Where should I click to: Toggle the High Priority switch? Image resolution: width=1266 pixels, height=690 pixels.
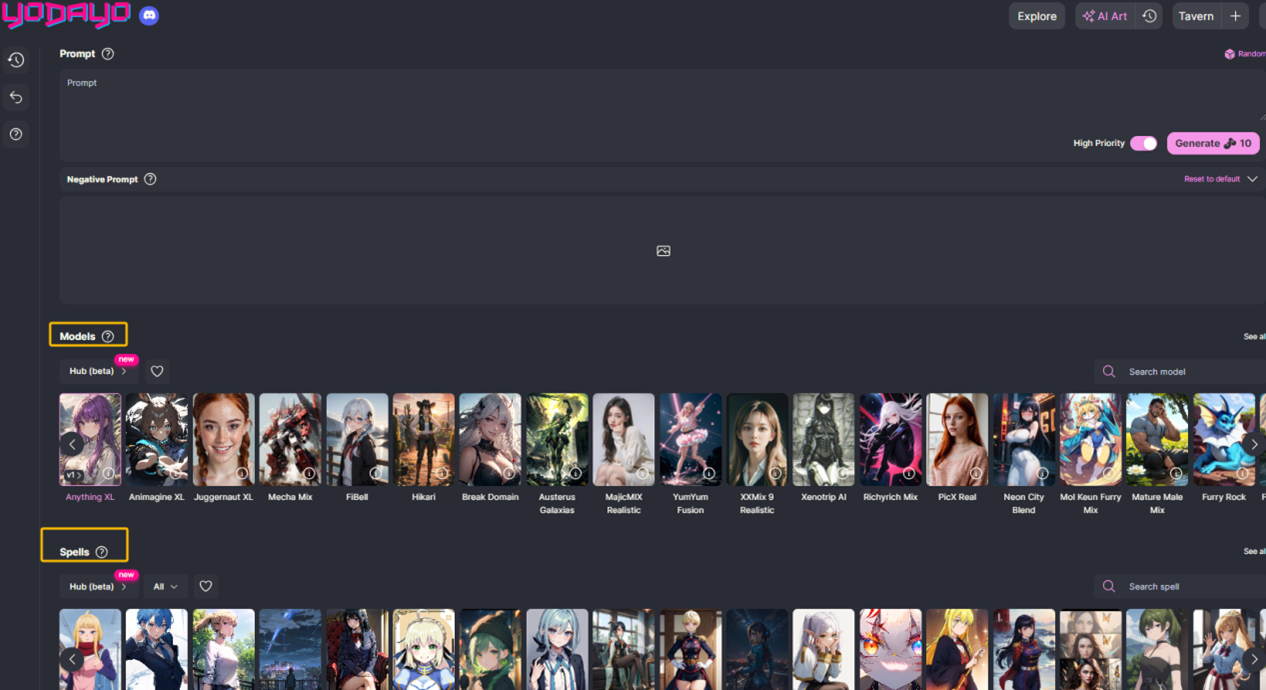pyautogui.click(x=1143, y=143)
